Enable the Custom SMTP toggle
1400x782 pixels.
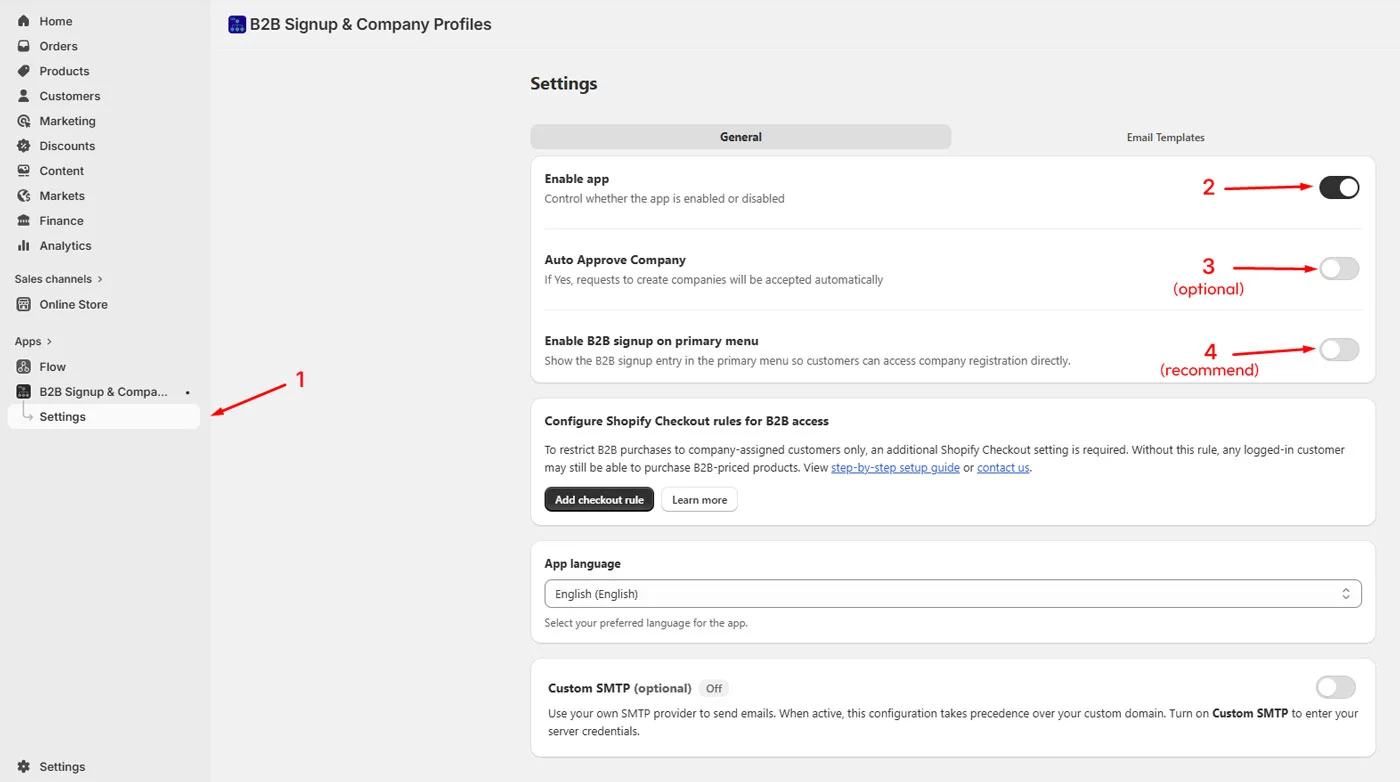pos(1335,687)
